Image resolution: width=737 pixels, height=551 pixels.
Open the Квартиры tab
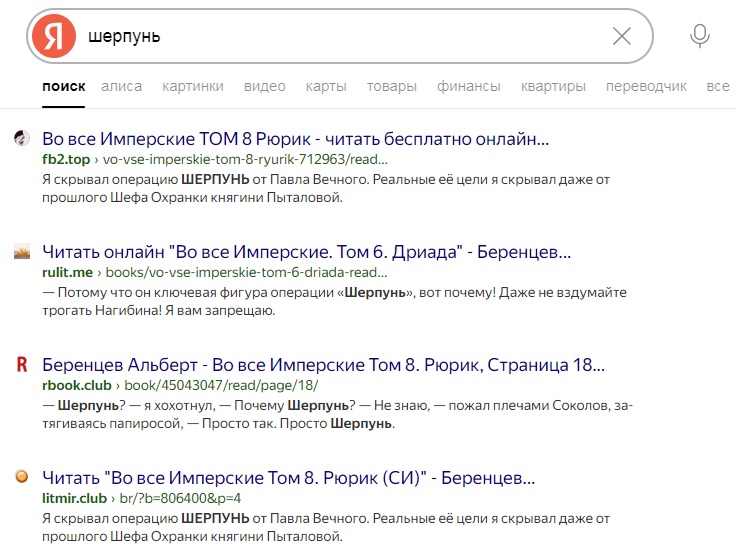[553, 86]
